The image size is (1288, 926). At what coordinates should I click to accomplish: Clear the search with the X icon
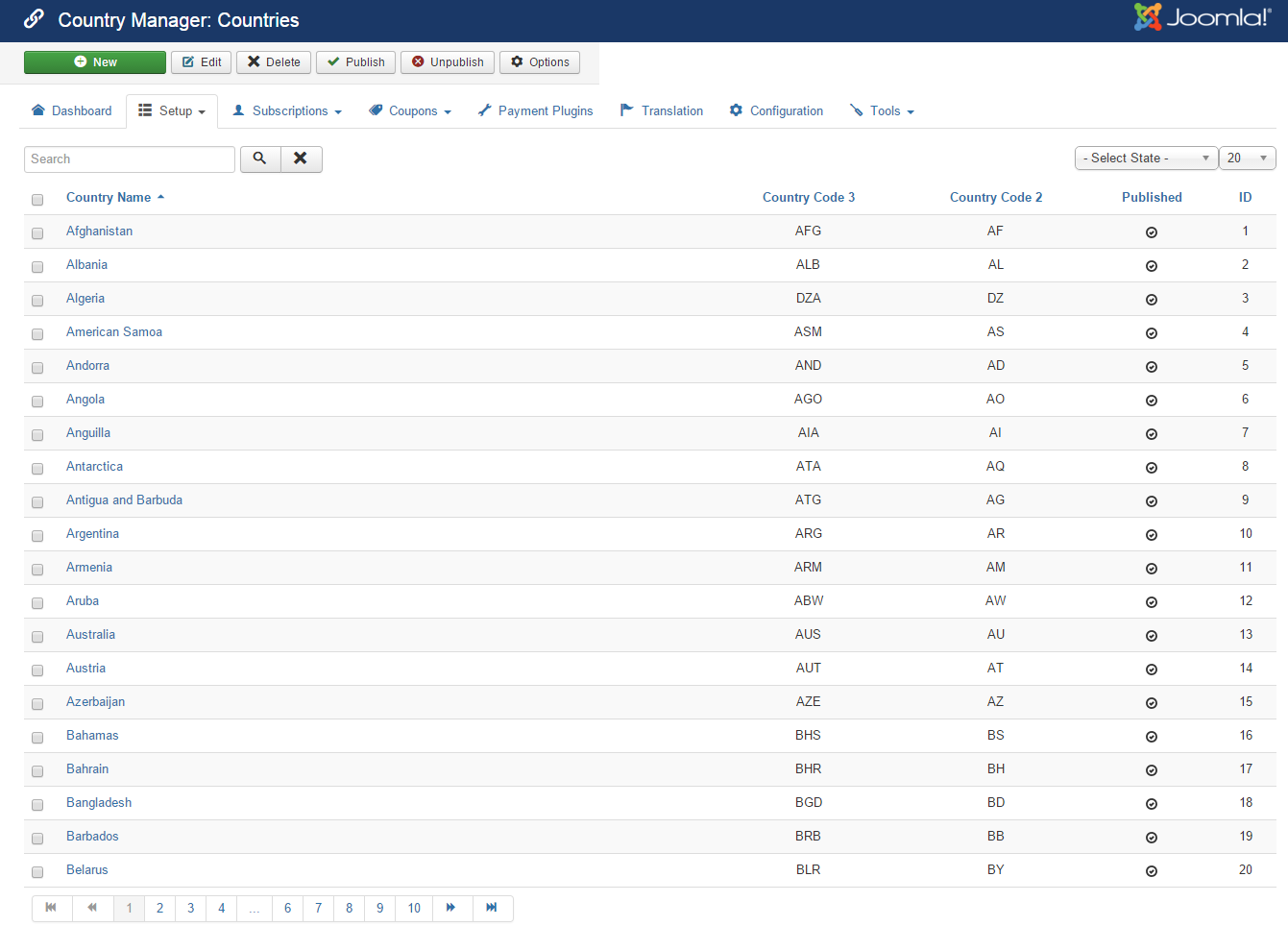click(x=301, y=158)
